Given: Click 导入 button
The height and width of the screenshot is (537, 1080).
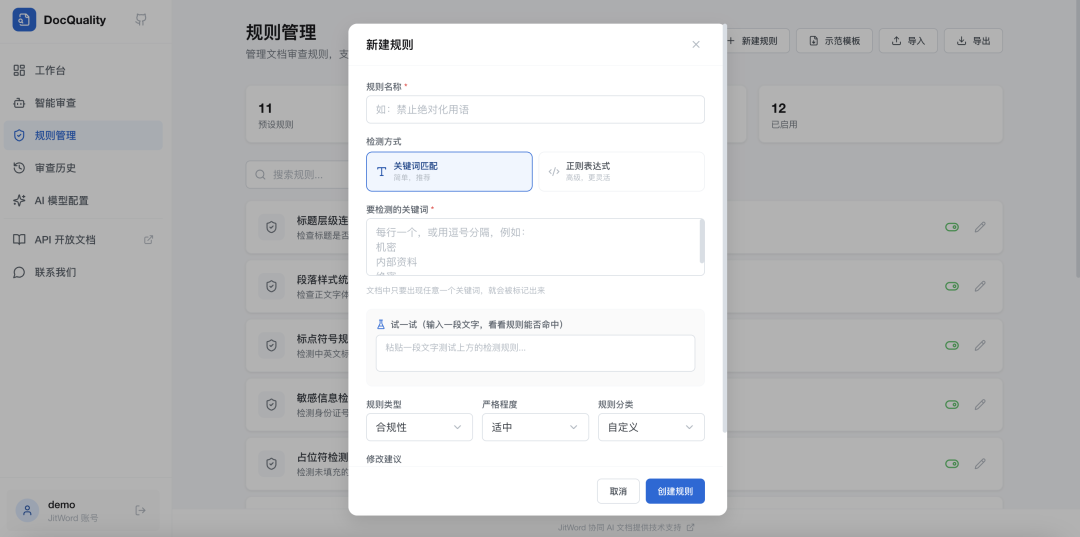Looking at the screenshot, I should (x=908, y=41).
